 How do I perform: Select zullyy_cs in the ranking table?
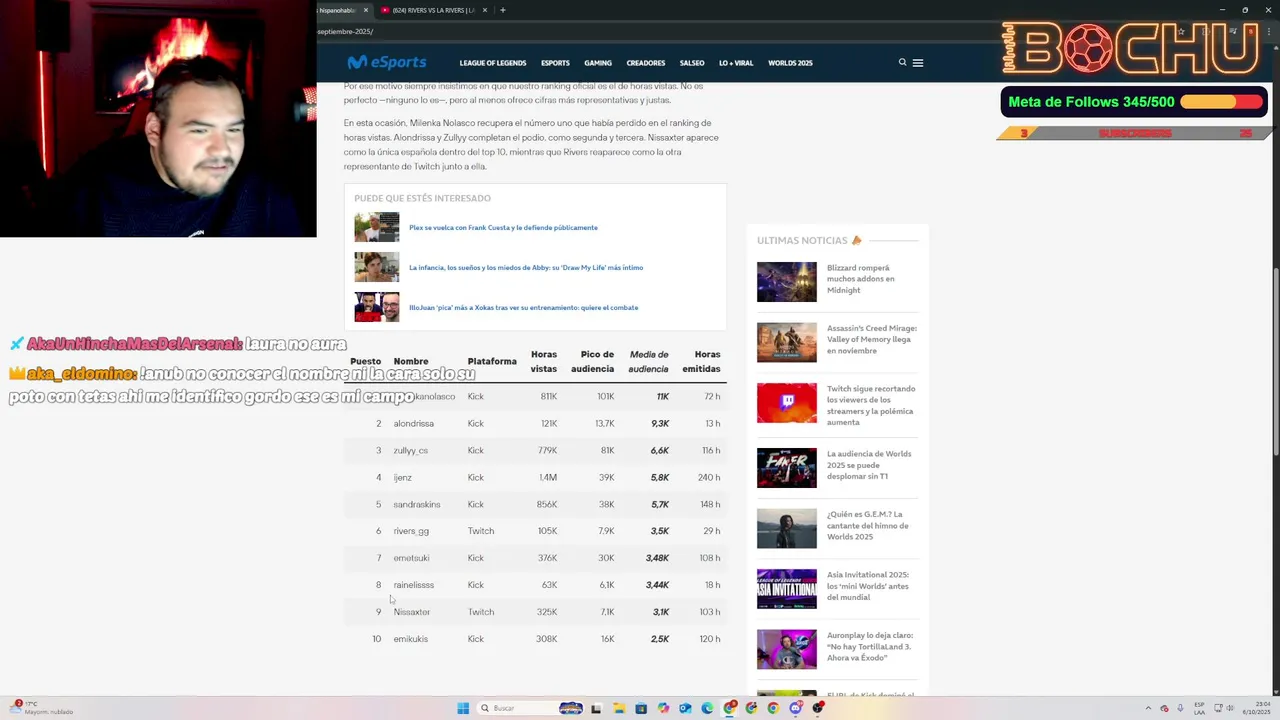pos(410,451)
